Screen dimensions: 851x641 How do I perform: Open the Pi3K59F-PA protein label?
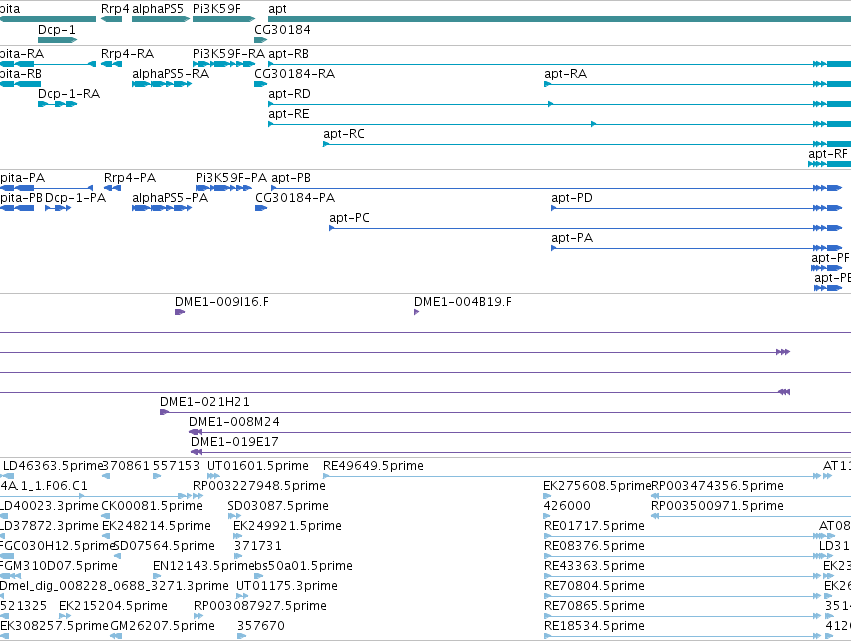(x=231, y=178)
